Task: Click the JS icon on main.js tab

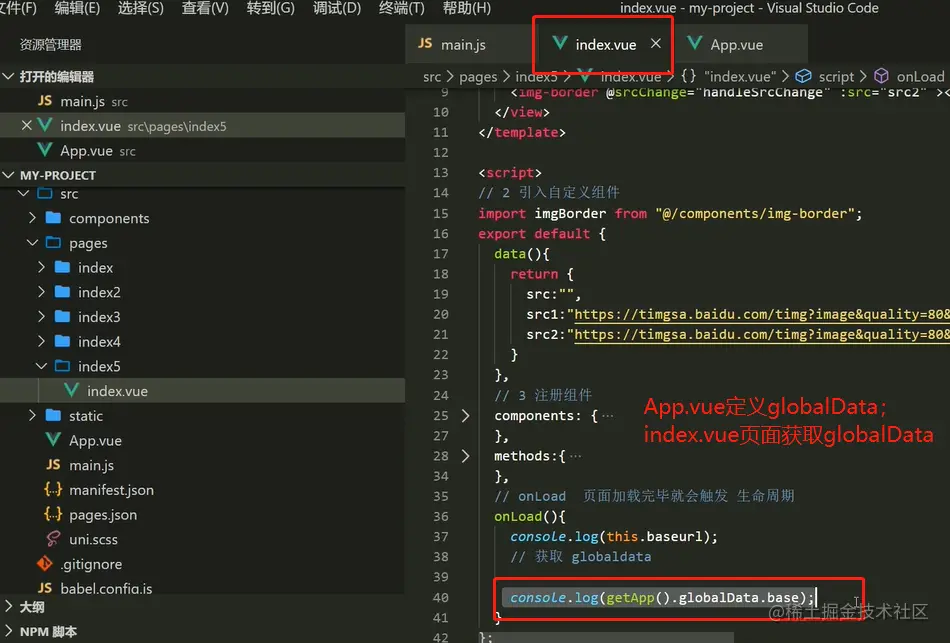Action: click(x=425, y=44)
